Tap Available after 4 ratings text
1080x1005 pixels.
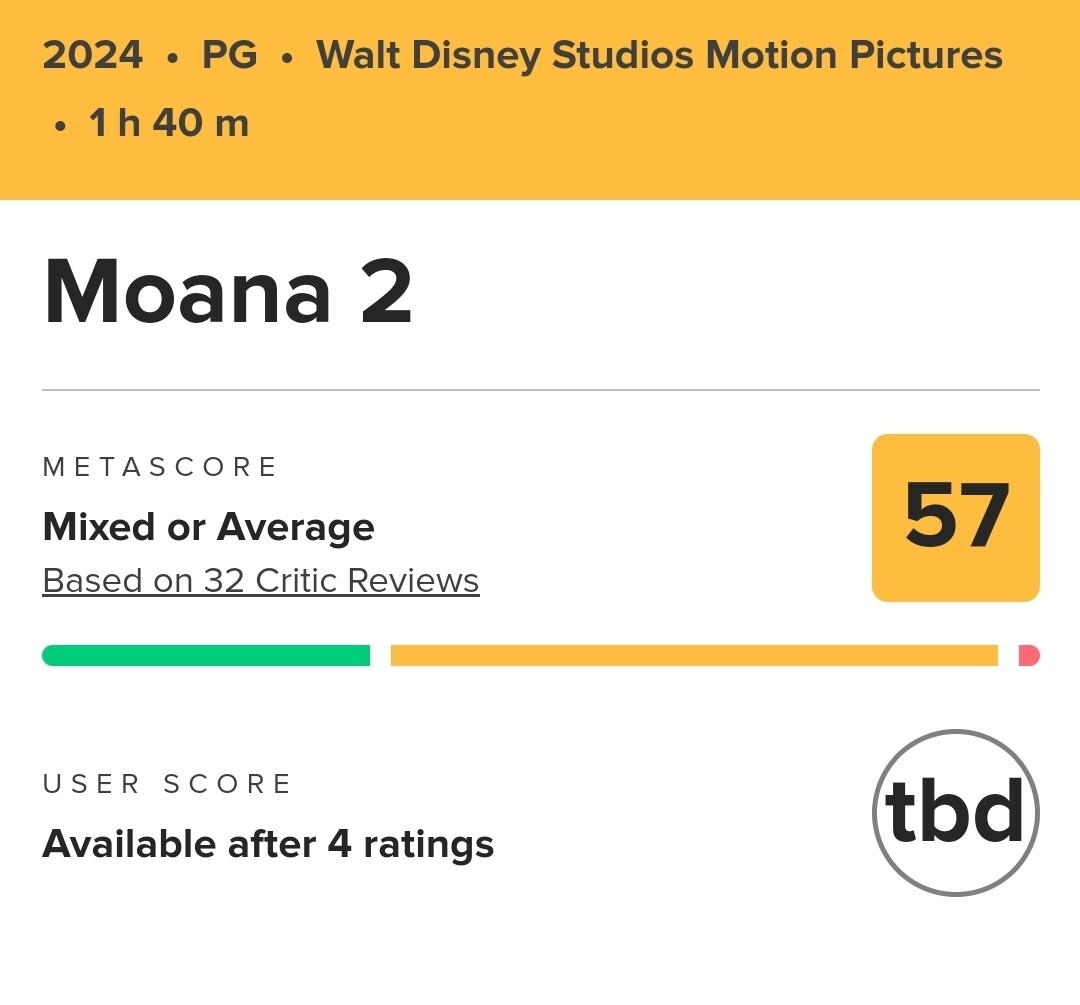(268, 845)
